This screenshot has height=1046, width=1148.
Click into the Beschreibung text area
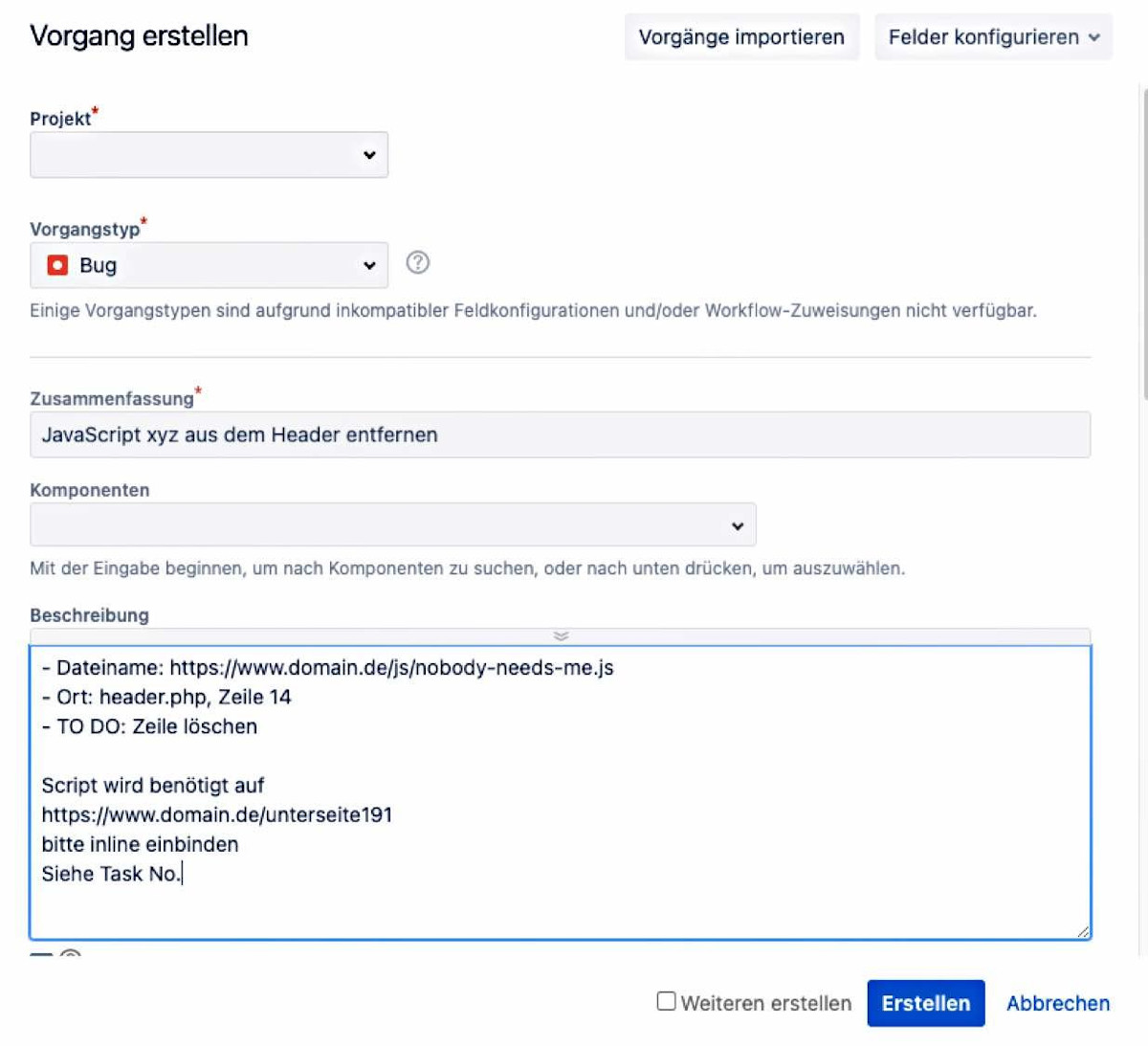coord(561,792)
